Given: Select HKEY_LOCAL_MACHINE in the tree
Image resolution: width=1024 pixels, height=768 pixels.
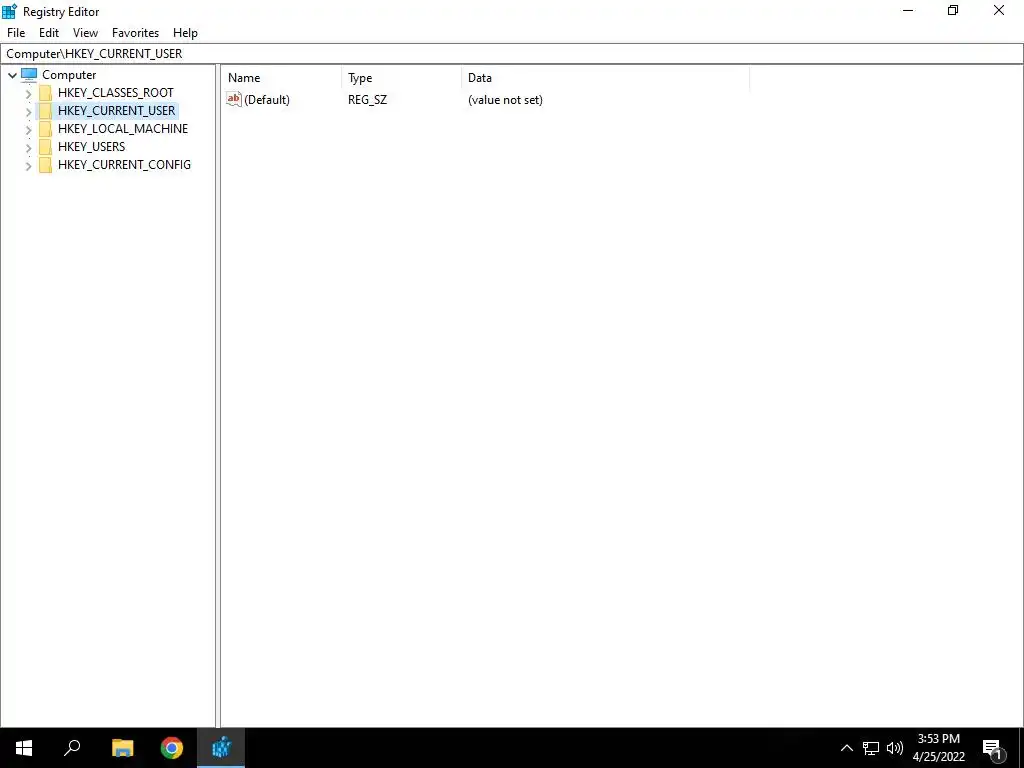Looking at the screenshot, I should pos(123,129).
